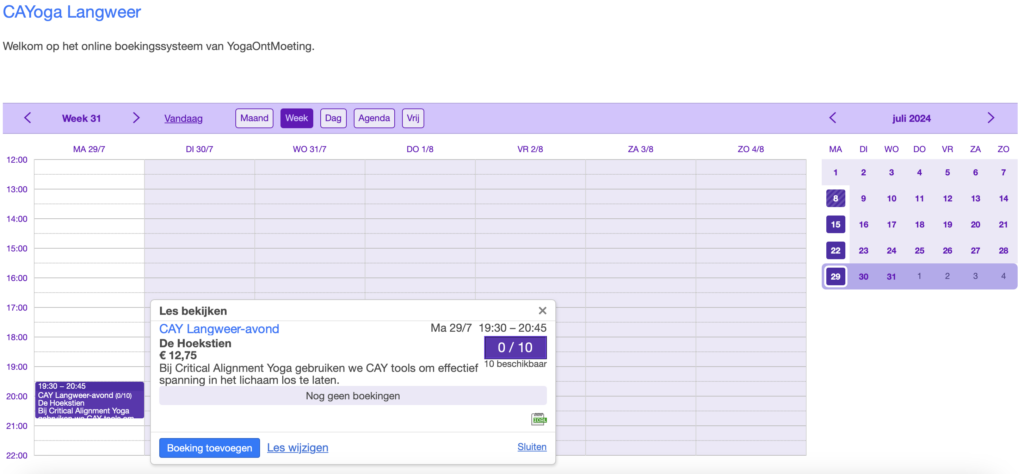Select day 26 in mini calendar
1024x474 pixels.
[x=948, y=251]
